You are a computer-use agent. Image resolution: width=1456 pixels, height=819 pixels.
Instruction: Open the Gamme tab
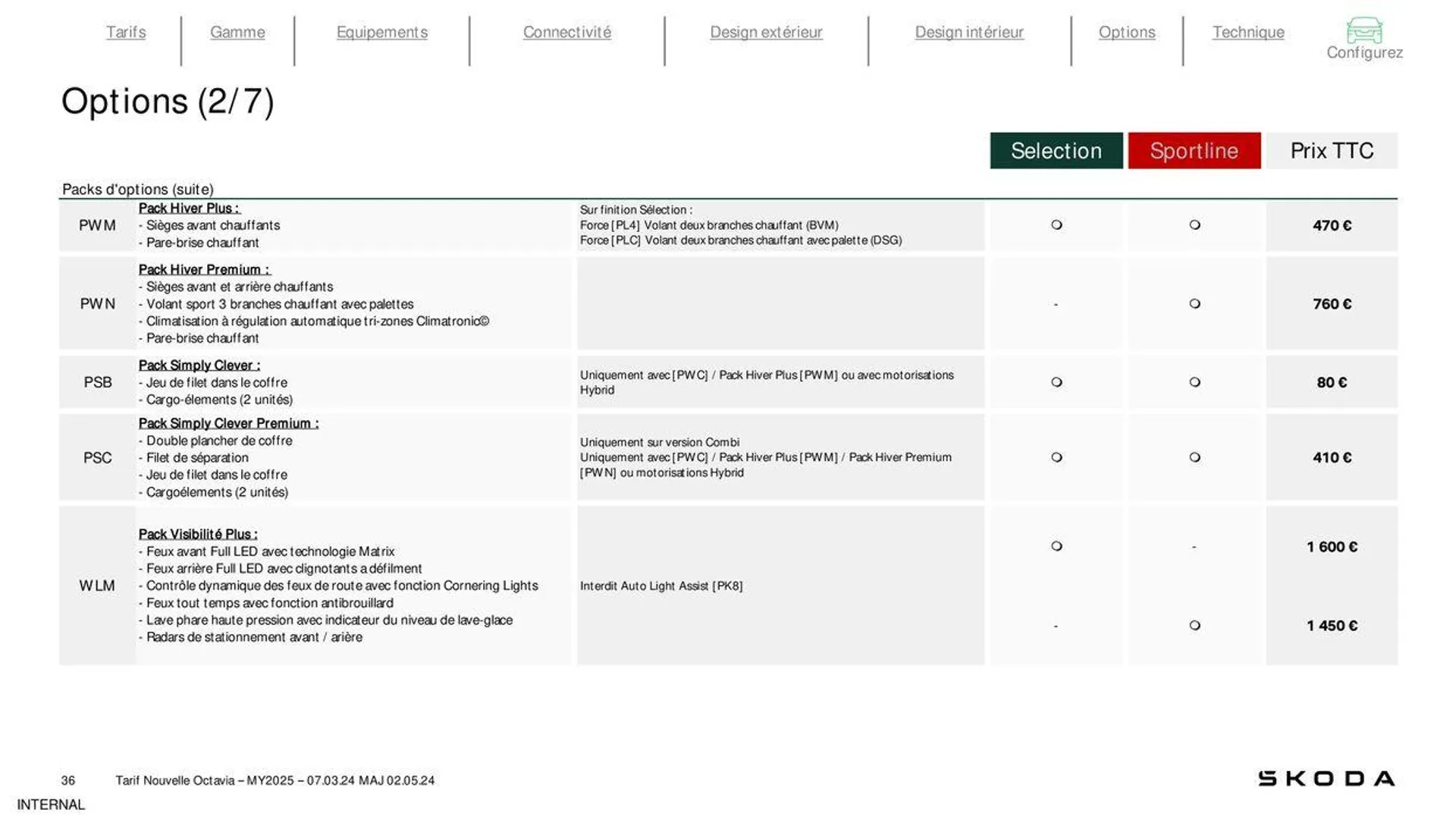237,32
